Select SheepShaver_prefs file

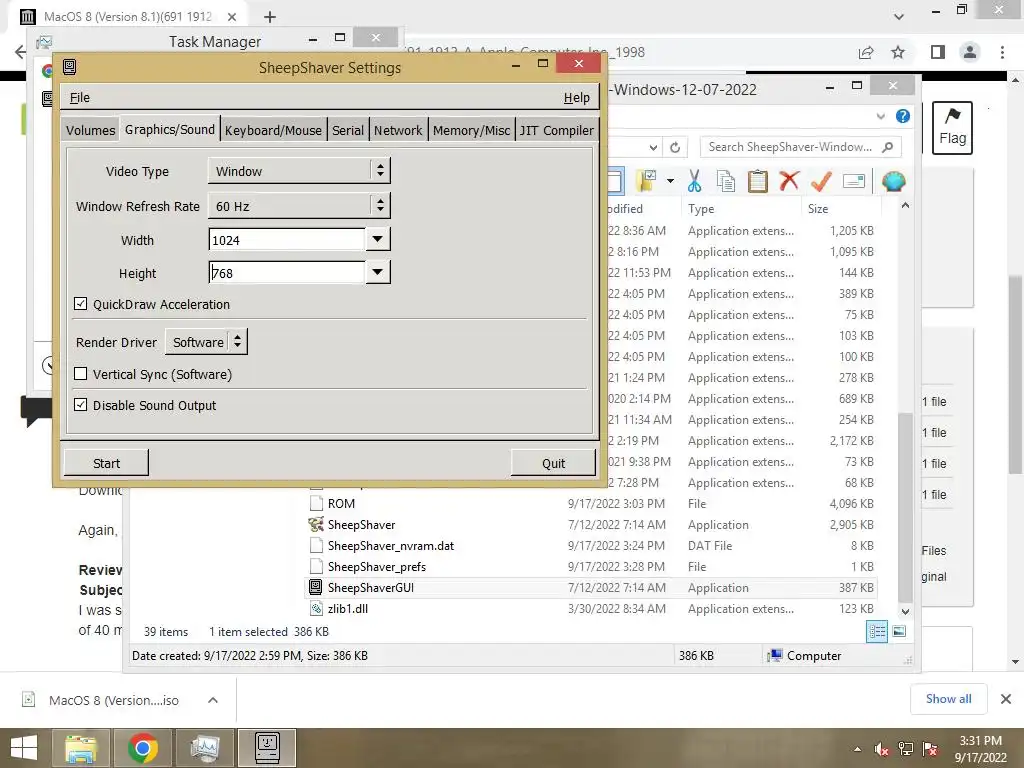point(592,566)
